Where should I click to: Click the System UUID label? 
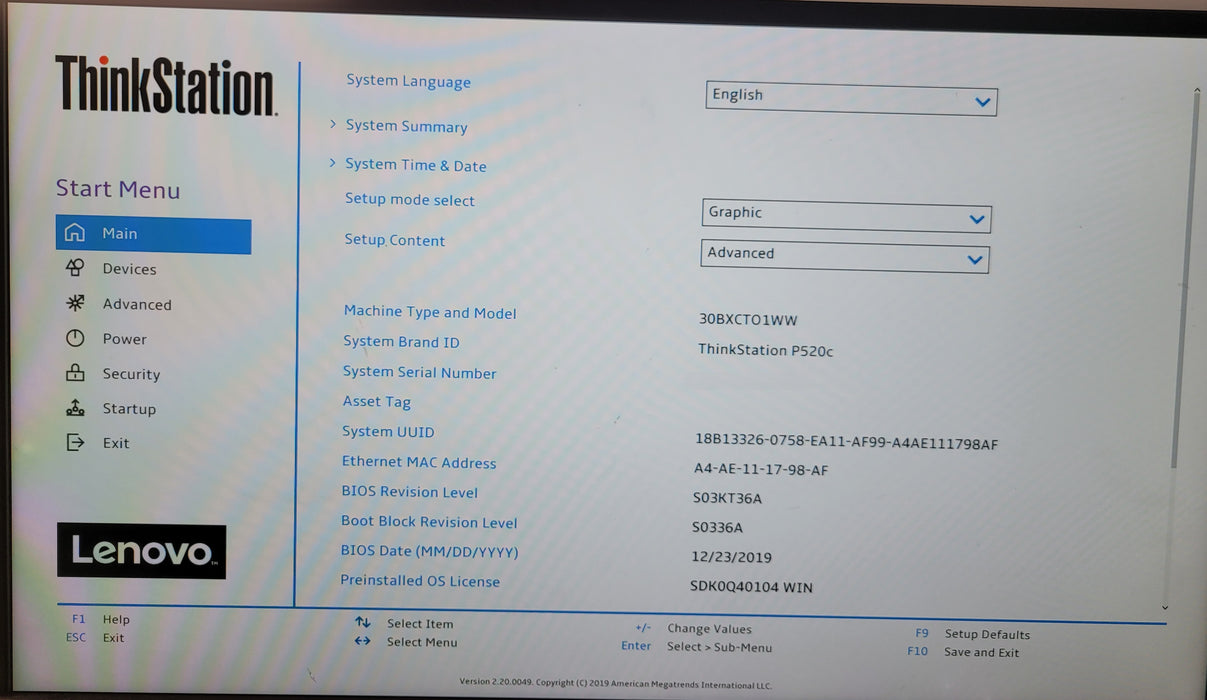pos(388,432)
